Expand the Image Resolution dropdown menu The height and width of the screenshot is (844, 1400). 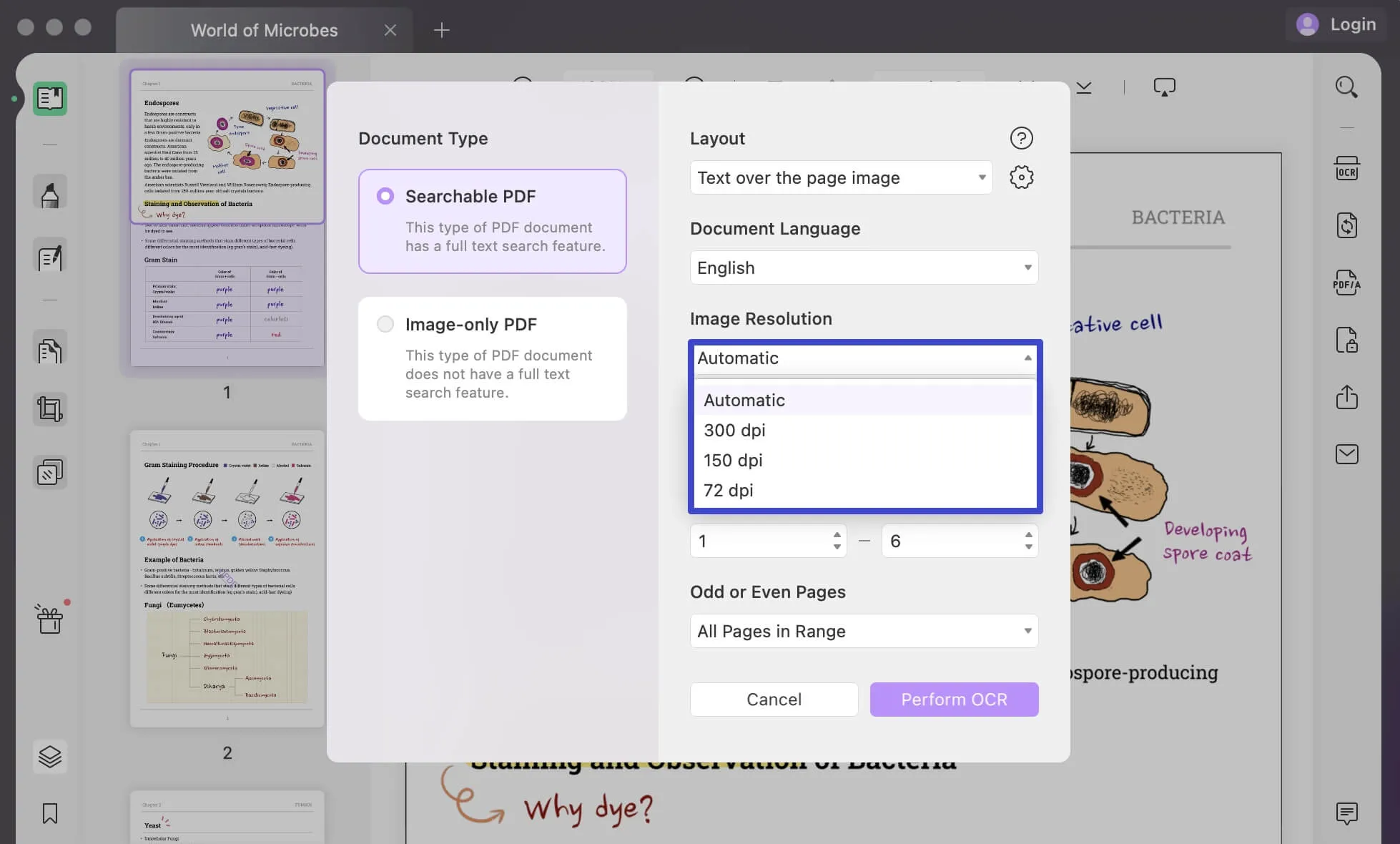863,358
